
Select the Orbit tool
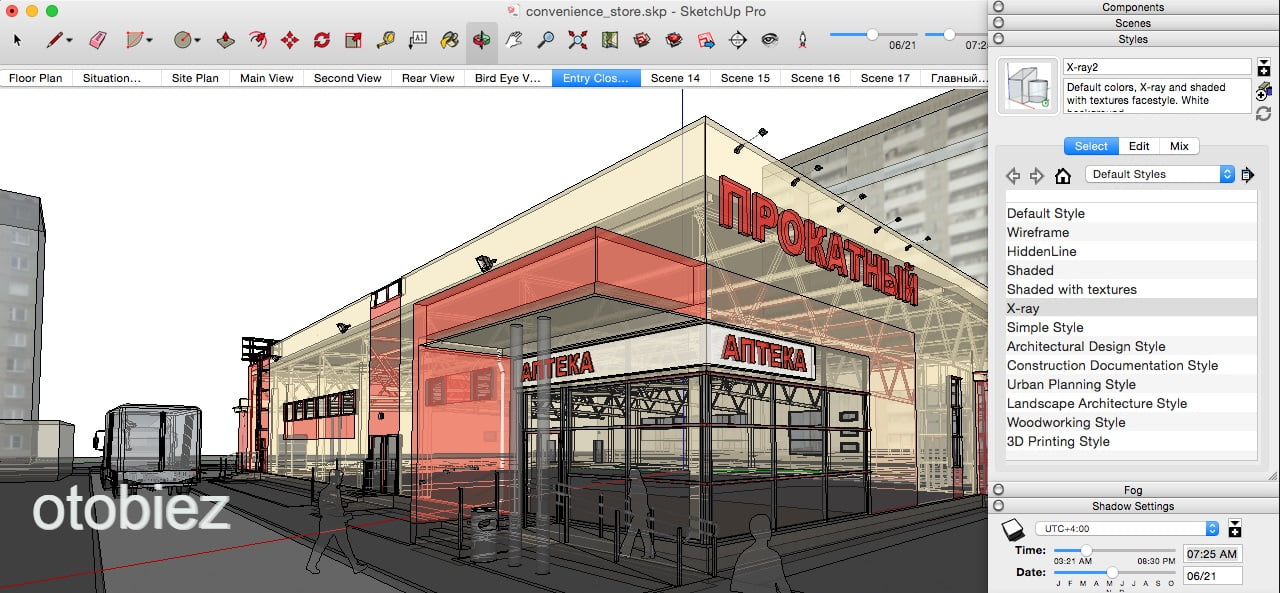tap(482, 40)
